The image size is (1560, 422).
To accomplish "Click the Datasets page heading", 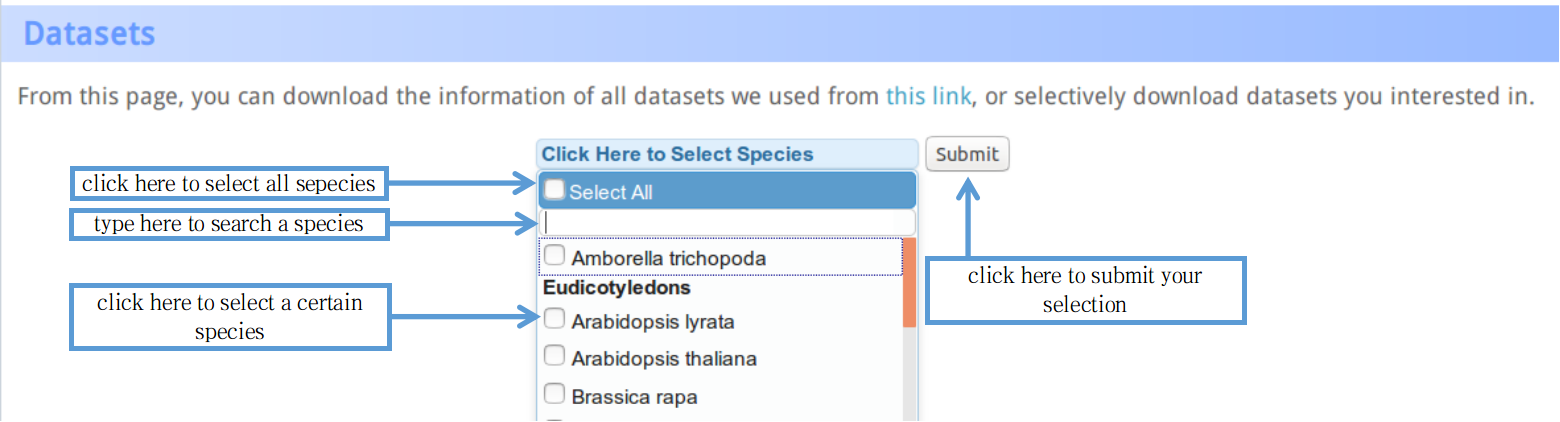I will click(89, 34).
